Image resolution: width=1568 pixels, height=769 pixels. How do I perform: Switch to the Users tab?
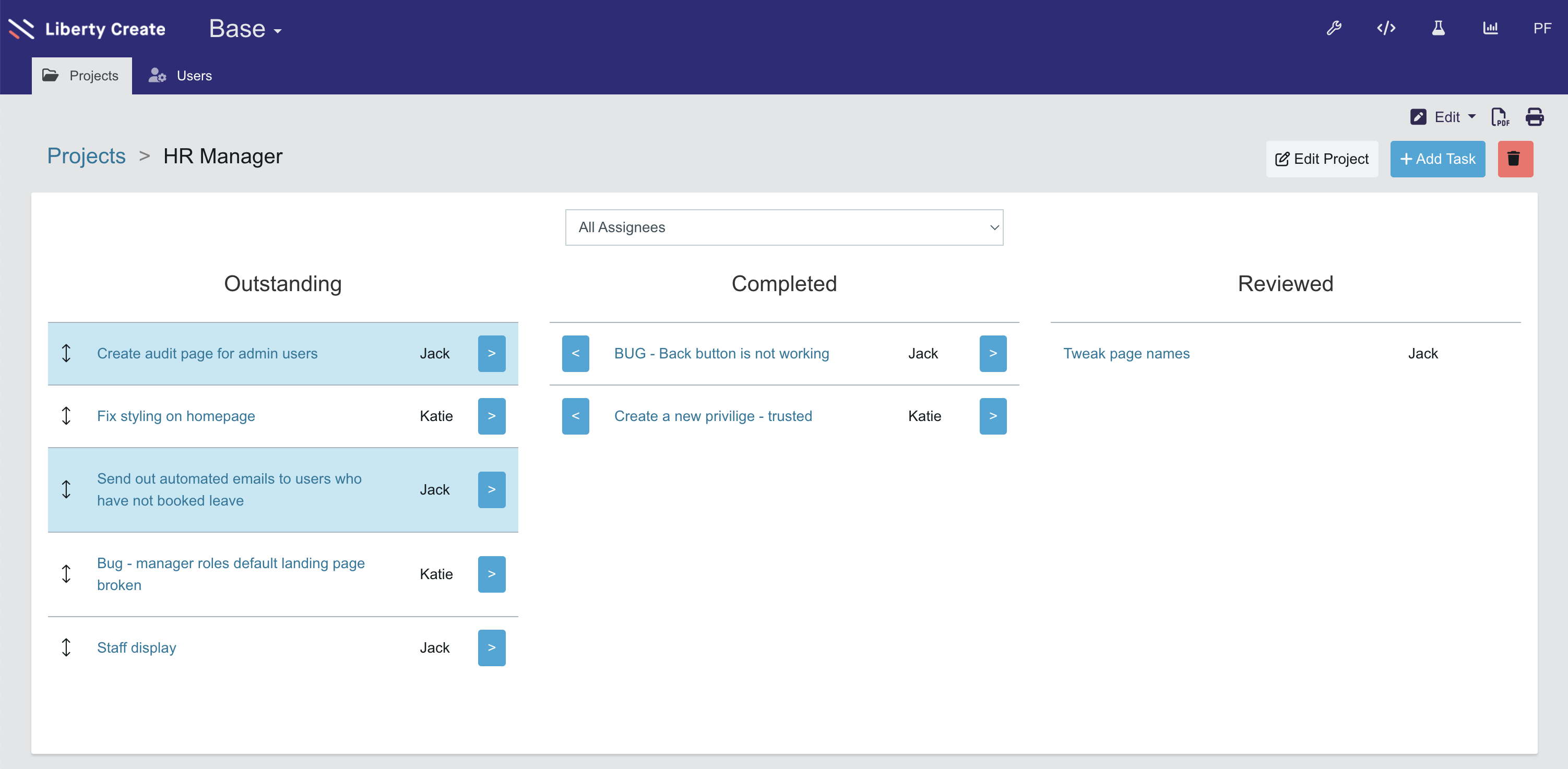point(181,76)
